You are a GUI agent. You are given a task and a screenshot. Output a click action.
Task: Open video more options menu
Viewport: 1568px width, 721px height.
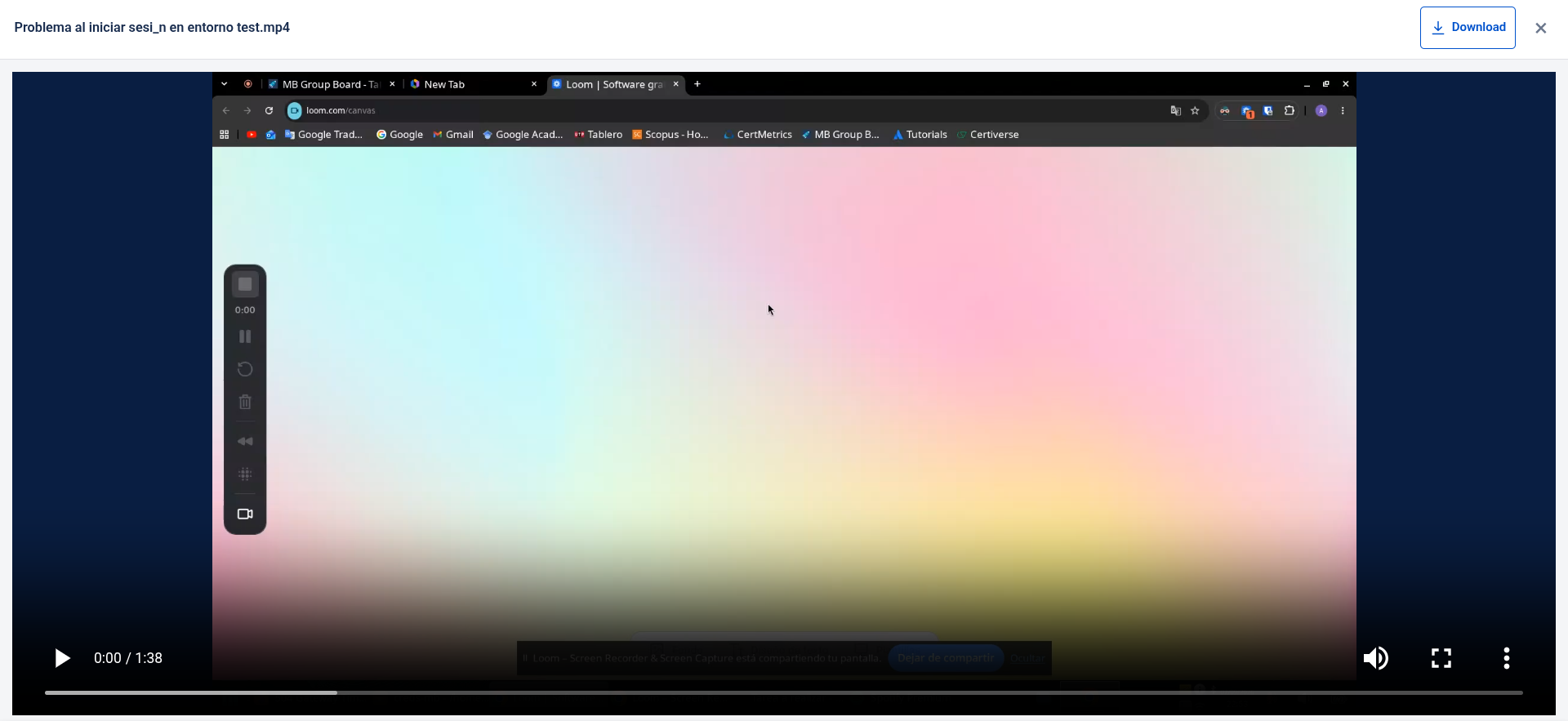[1507, 658]
